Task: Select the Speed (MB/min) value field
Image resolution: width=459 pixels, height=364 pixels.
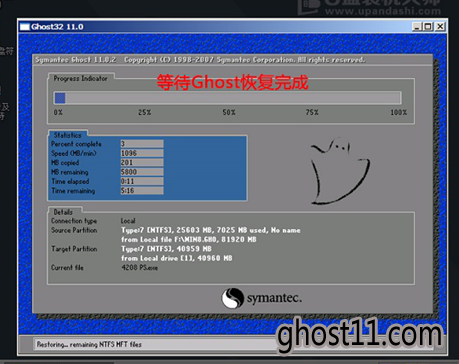Action: (142, 153)
